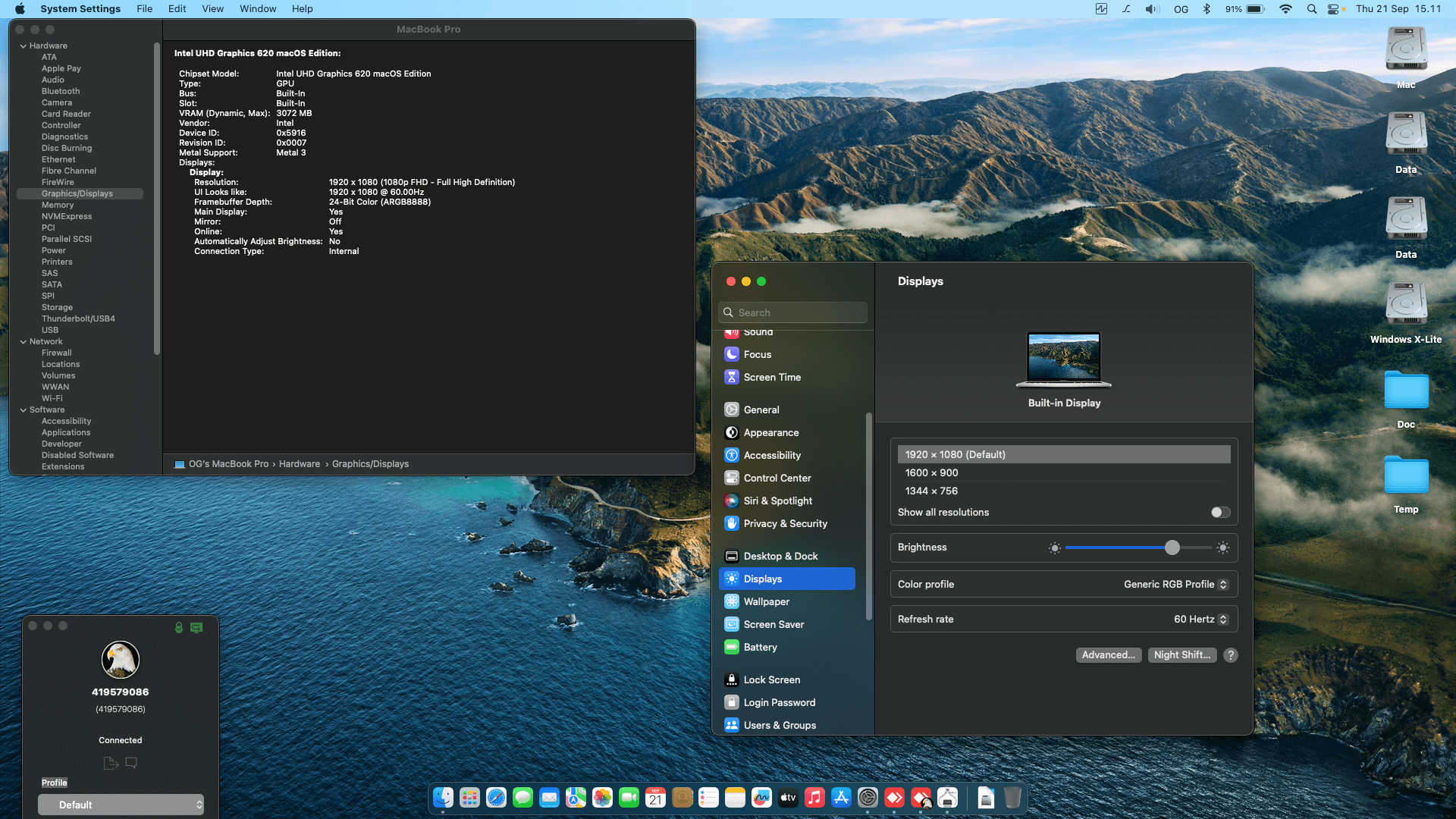
Task: Open Siri & Spotlight settings in the sidebar
Action: tap(777, 500)
